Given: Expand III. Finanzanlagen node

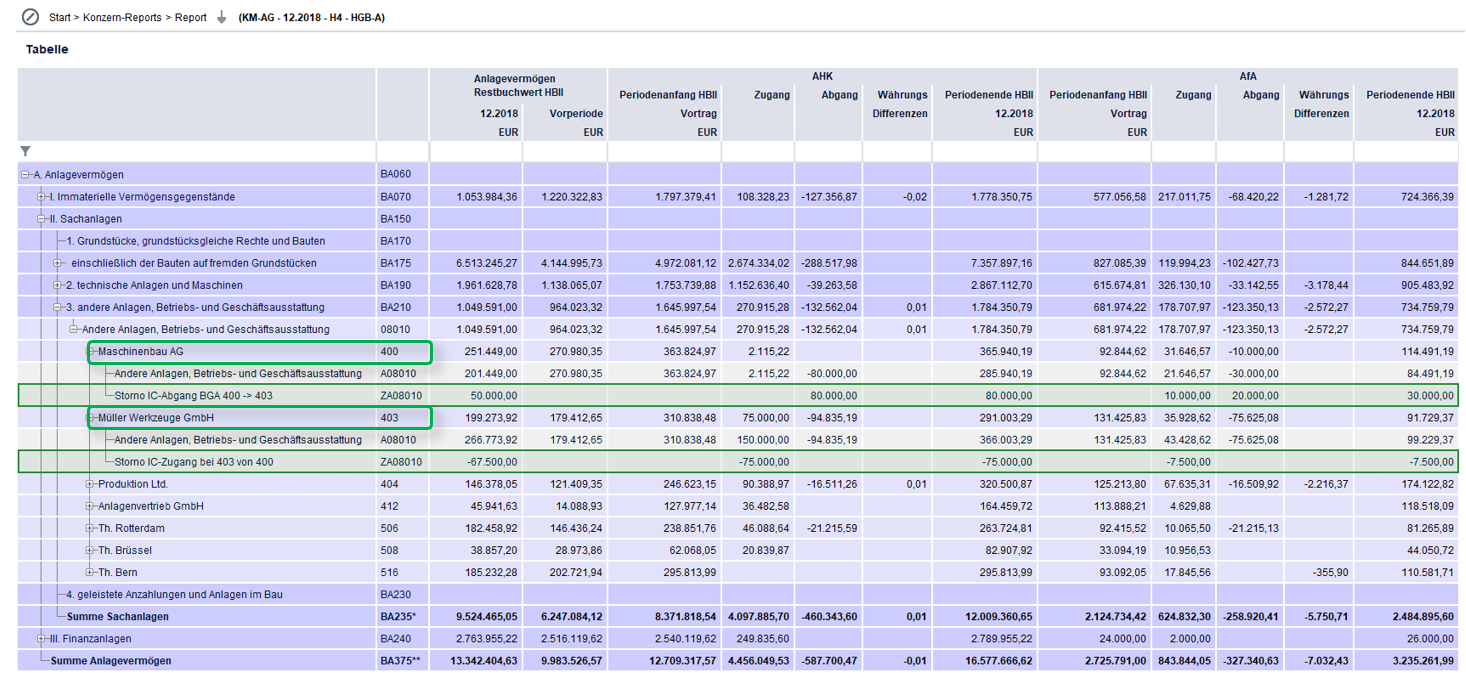Looking at the screenshot, I should (x=41, y=639).
